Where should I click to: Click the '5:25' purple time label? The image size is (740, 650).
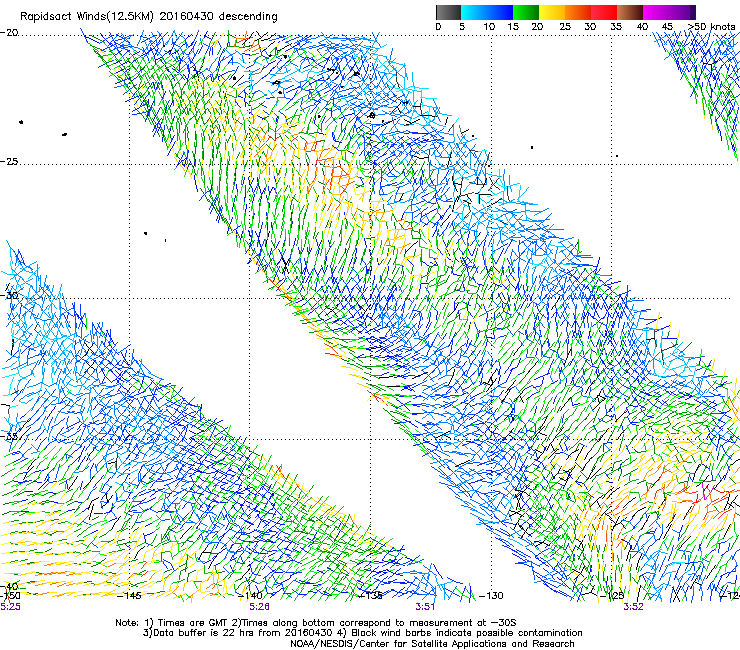tap(10, 607)
